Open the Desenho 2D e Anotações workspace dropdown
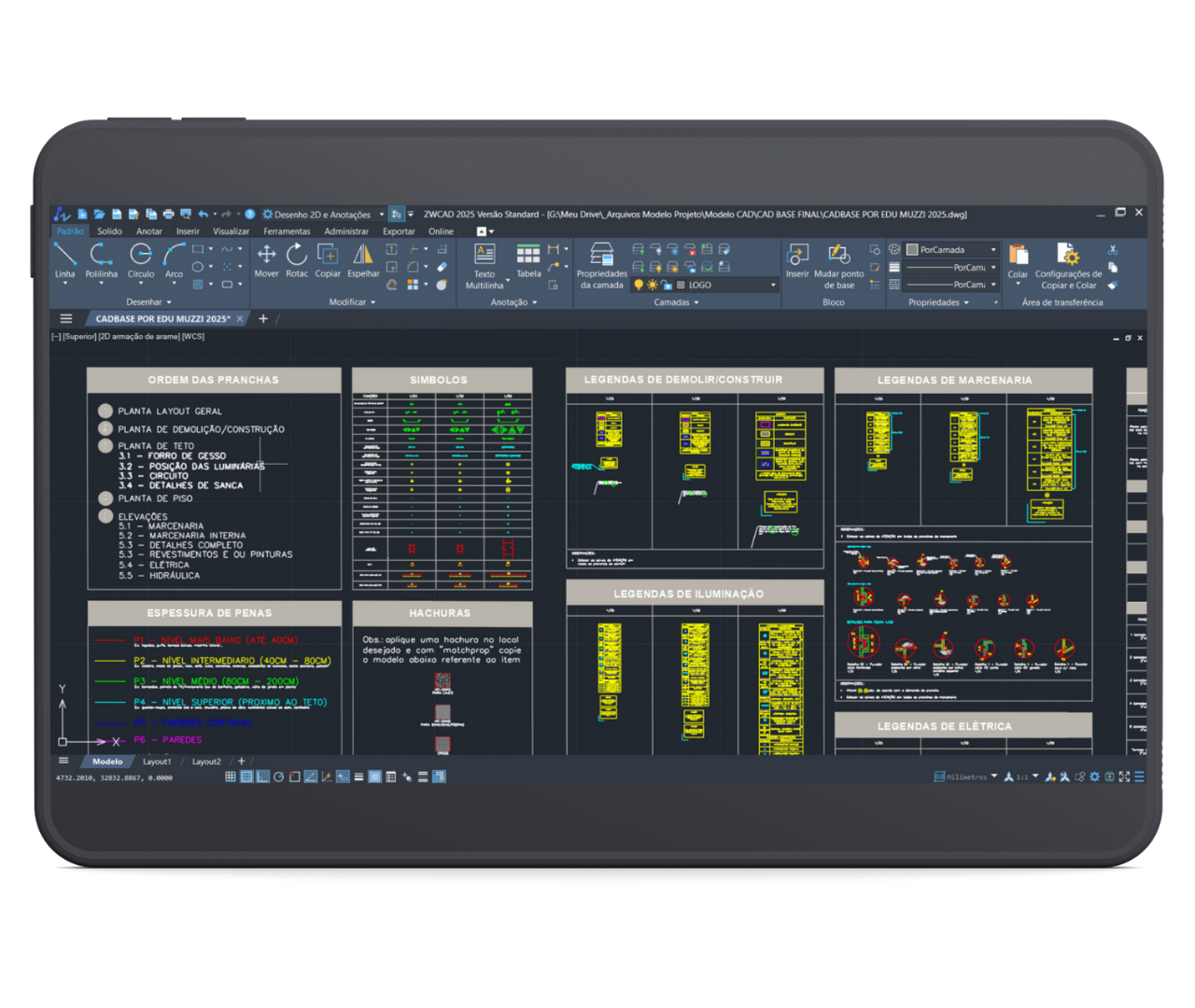This screenshot has width=1195, height=1008. tap(323, 215)
